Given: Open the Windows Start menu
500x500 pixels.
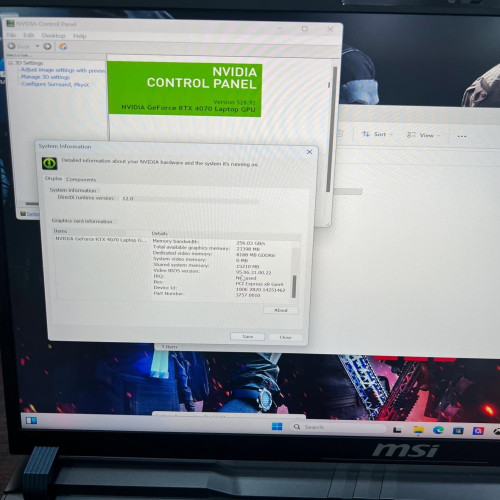Looking at the screenshot, I should click(x=277, y=426).
